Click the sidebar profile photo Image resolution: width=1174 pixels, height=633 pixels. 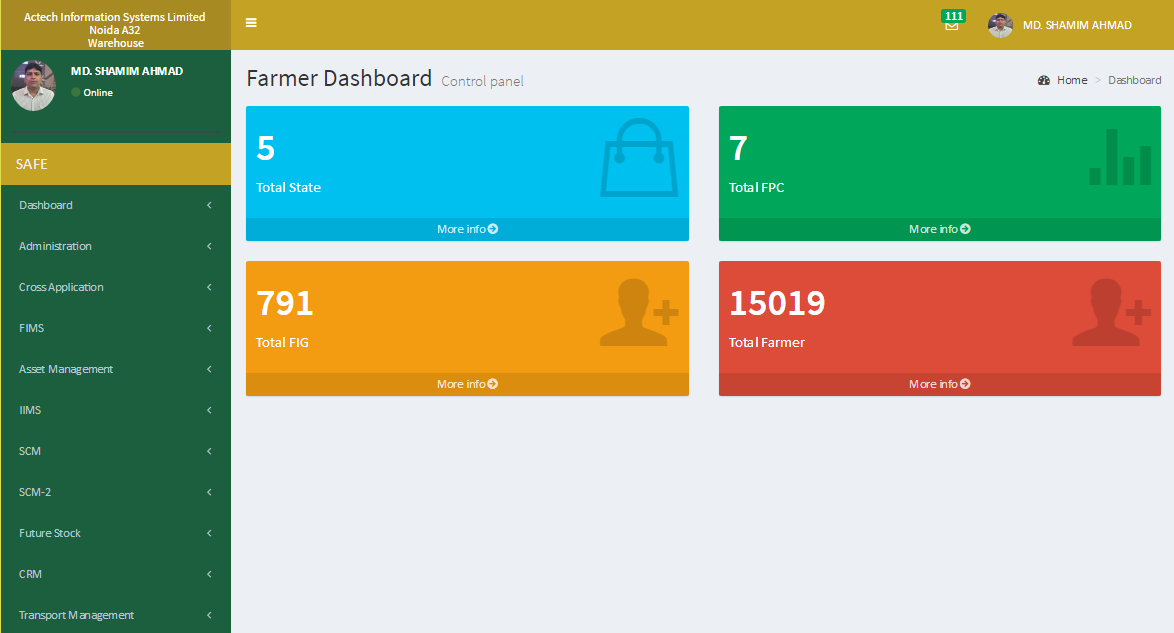(x=33, y=85)
